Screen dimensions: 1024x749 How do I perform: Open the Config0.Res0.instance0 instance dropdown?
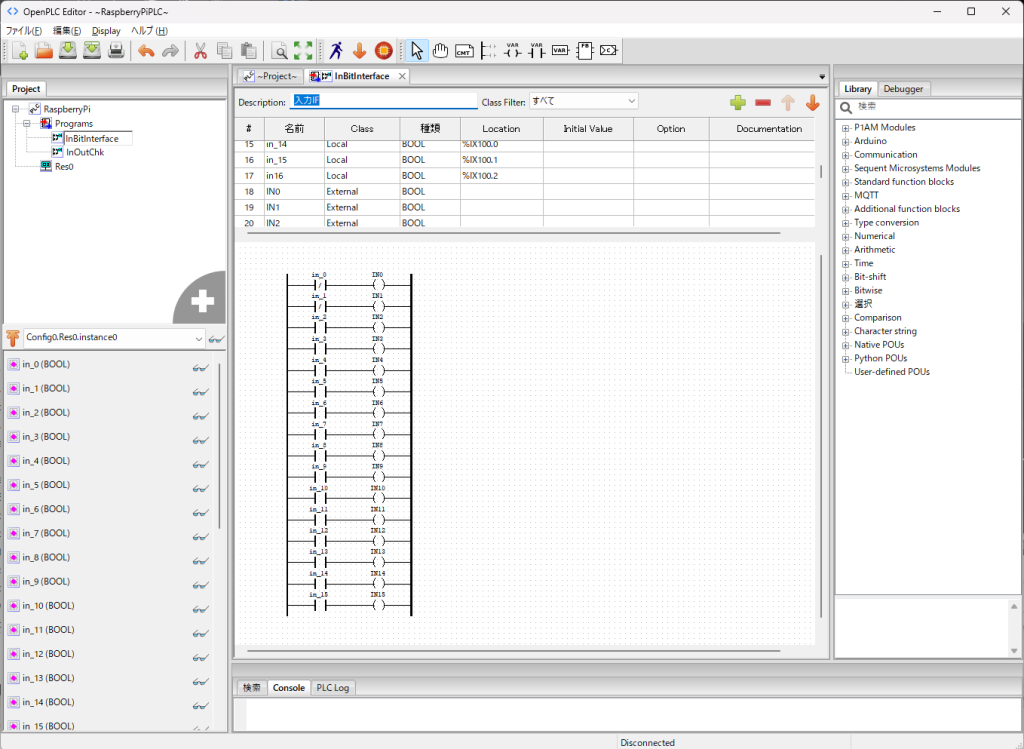pyautogui.click(x=114, y=338)
